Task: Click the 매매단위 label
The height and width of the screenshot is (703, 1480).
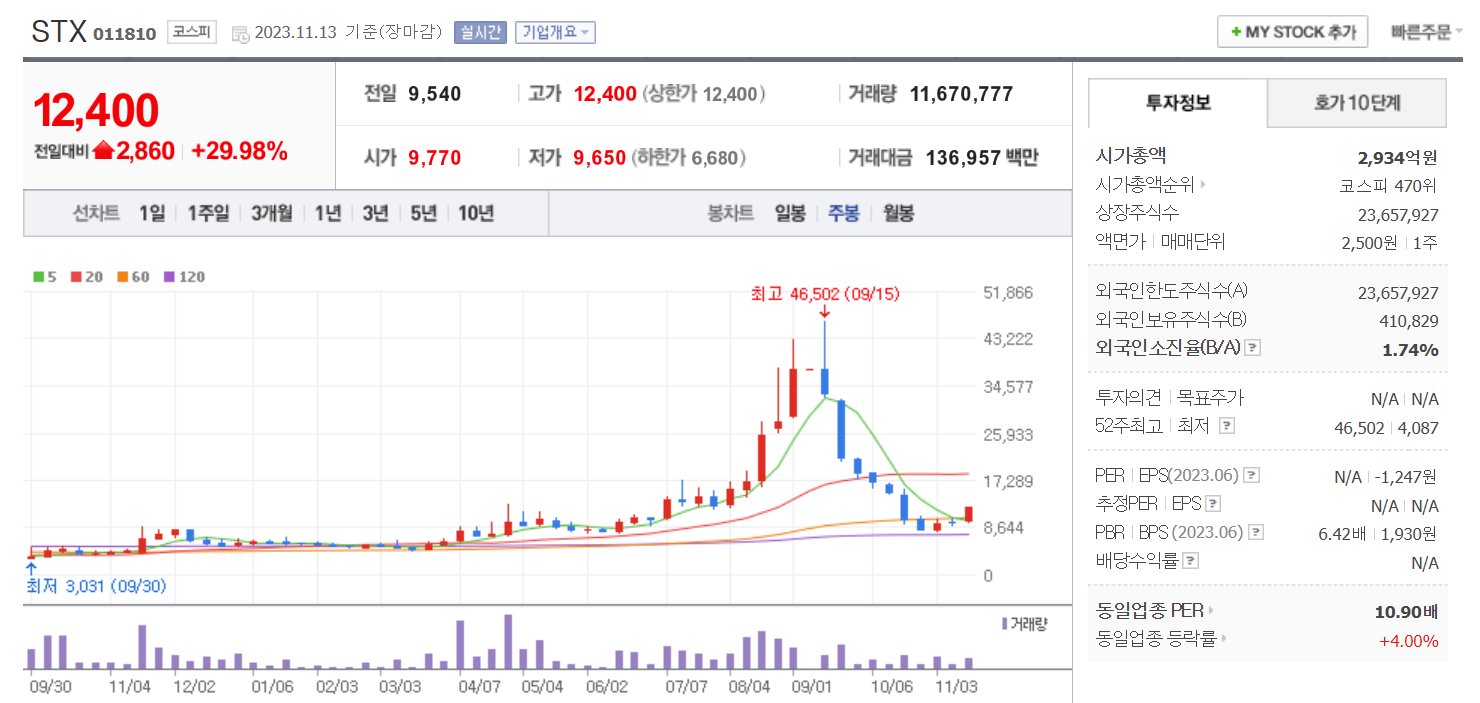Action: (x=1193, y=241)
